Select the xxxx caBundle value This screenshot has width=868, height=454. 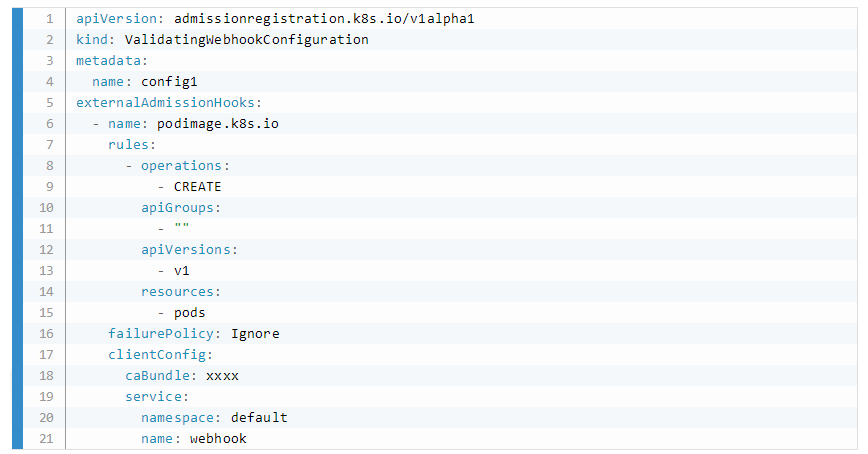222,376
